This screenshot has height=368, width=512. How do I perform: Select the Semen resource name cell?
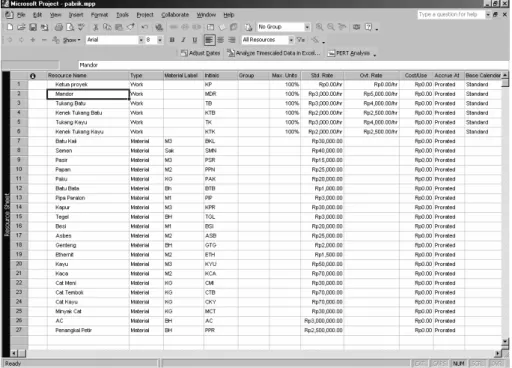click(88, 151)
